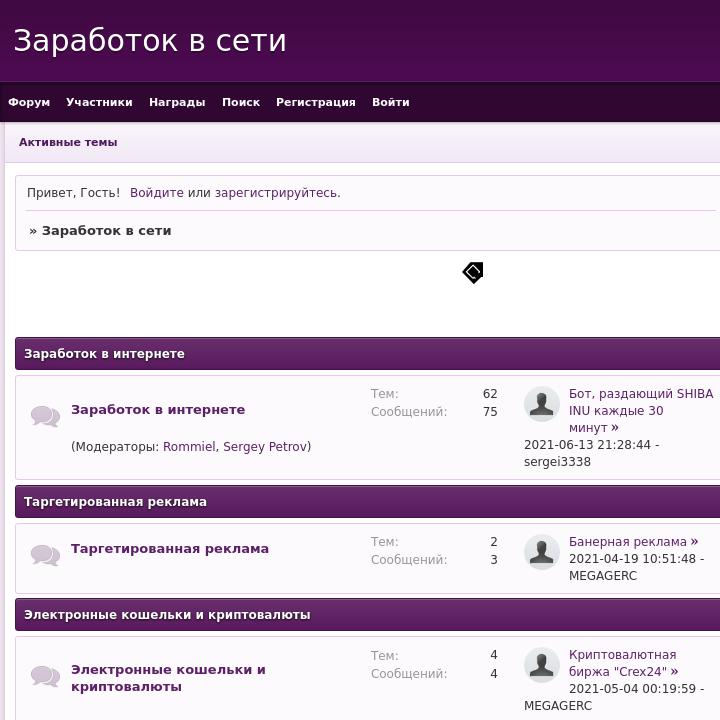Go to Регистрация in the navigation bar
The height and width of the screenshot is (720, 720).
[315, 102]
